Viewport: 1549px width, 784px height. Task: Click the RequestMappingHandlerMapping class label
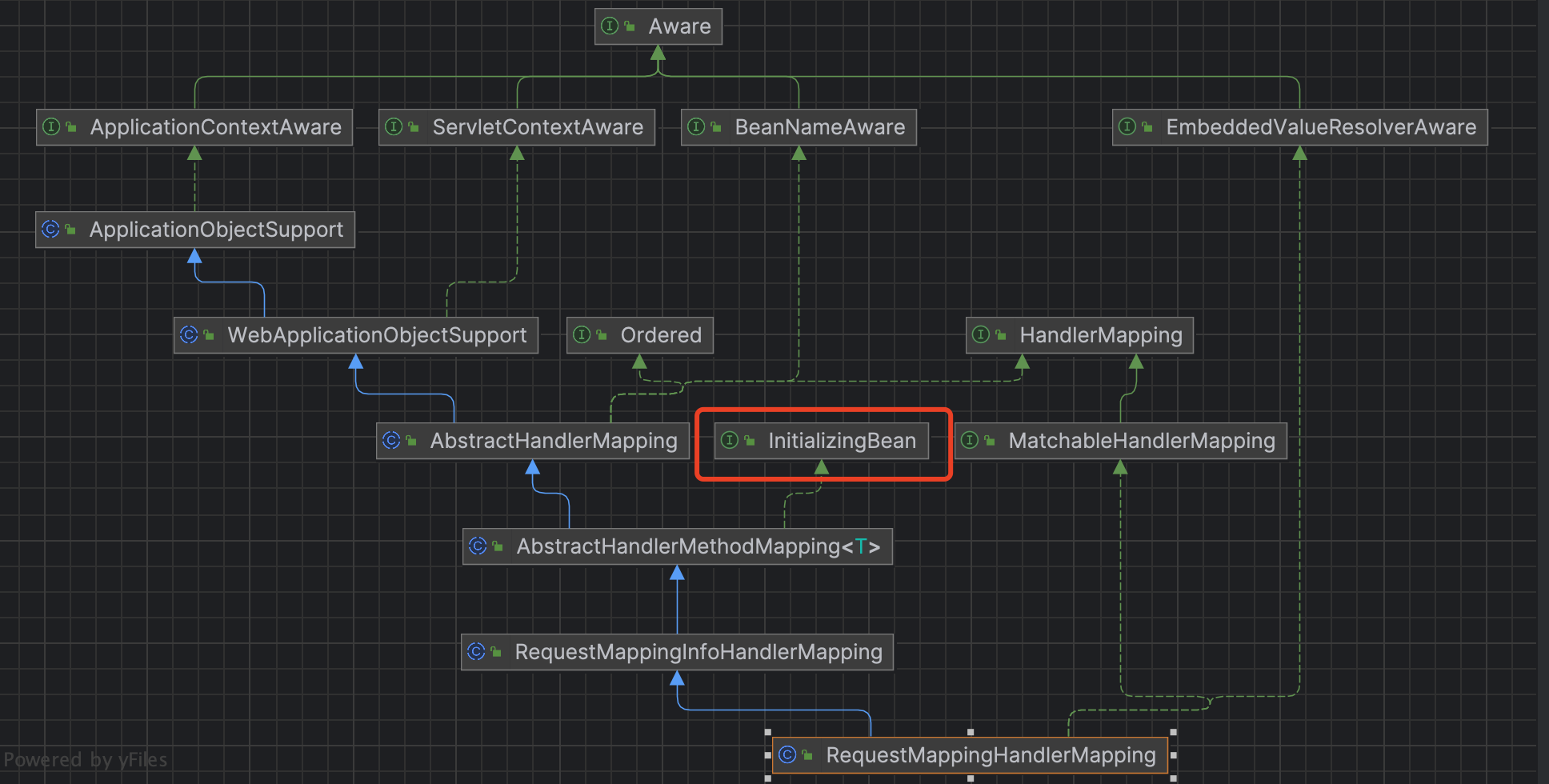point(991,755)
